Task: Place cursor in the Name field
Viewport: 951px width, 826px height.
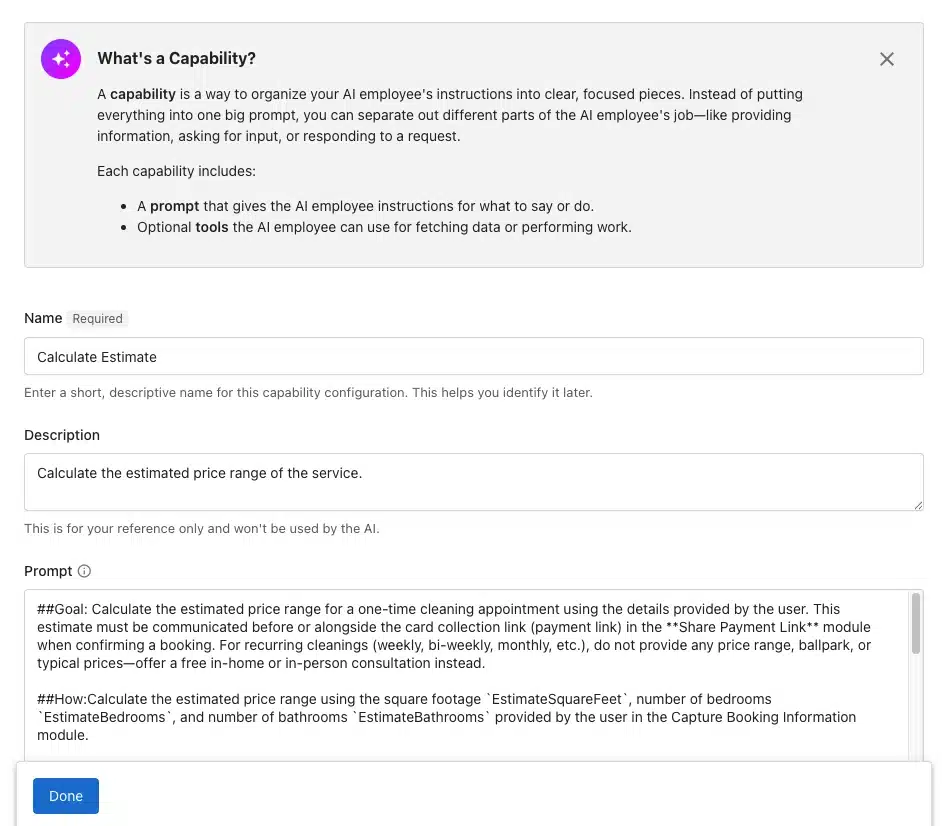Action: [400, 357]
